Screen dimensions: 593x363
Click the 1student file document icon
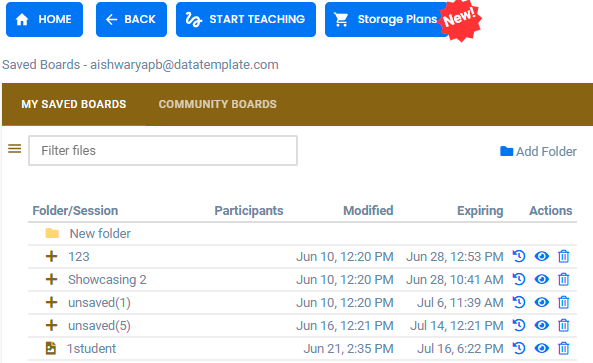(x=51, y=348)
